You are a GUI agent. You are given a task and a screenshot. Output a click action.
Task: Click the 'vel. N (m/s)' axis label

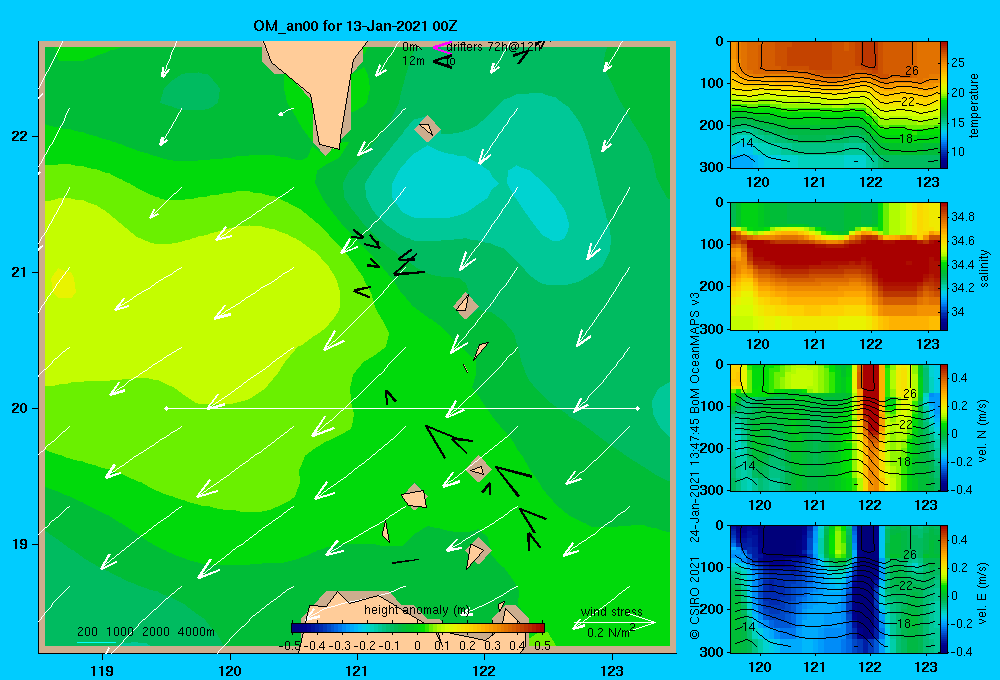coord(983,431)
